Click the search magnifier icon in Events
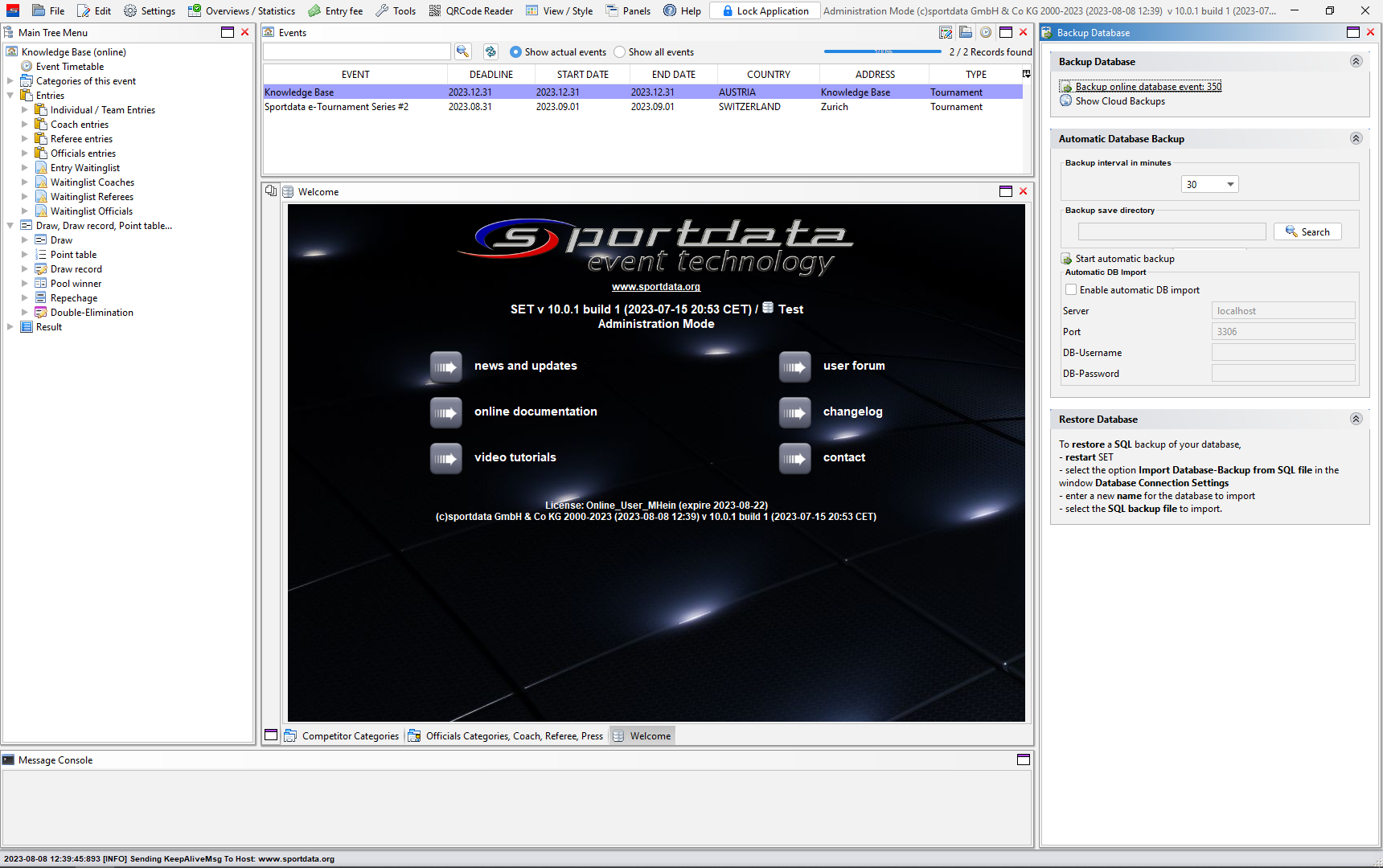1383x868 pixels. [x=462, y=51]
